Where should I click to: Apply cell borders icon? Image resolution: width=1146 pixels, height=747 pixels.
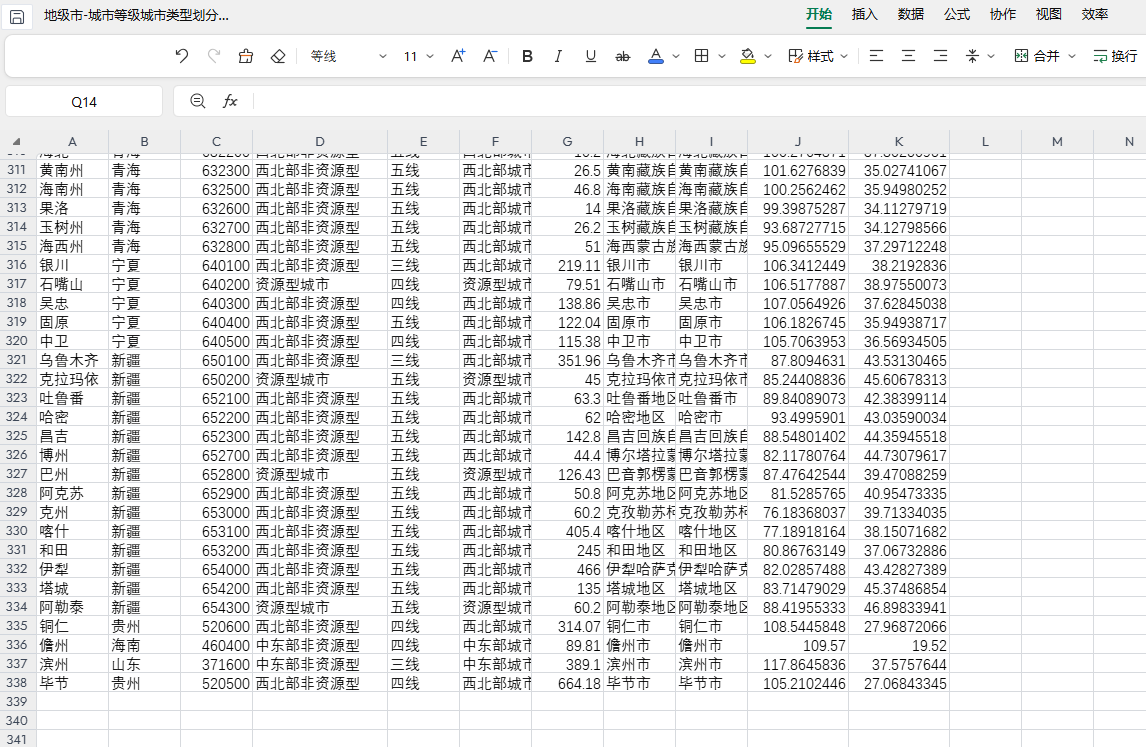point(702,56)
